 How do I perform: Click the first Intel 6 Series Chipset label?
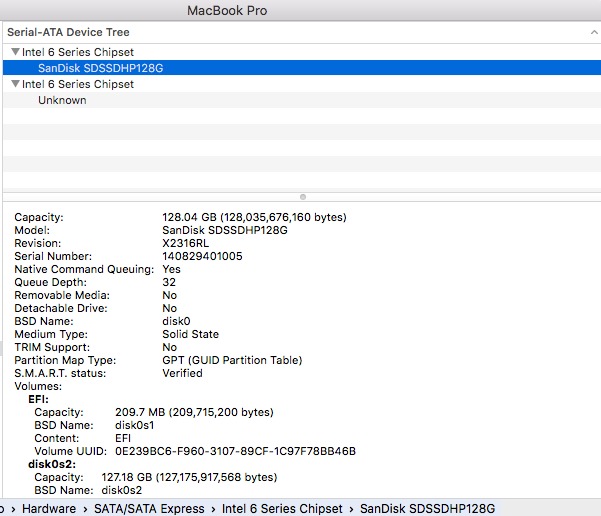[78, 52]
